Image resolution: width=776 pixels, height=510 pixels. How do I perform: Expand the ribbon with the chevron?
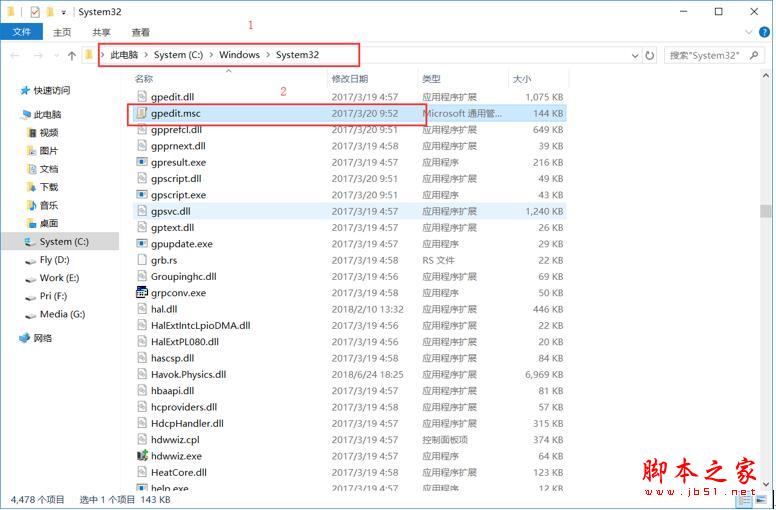(x=748, y=32)
